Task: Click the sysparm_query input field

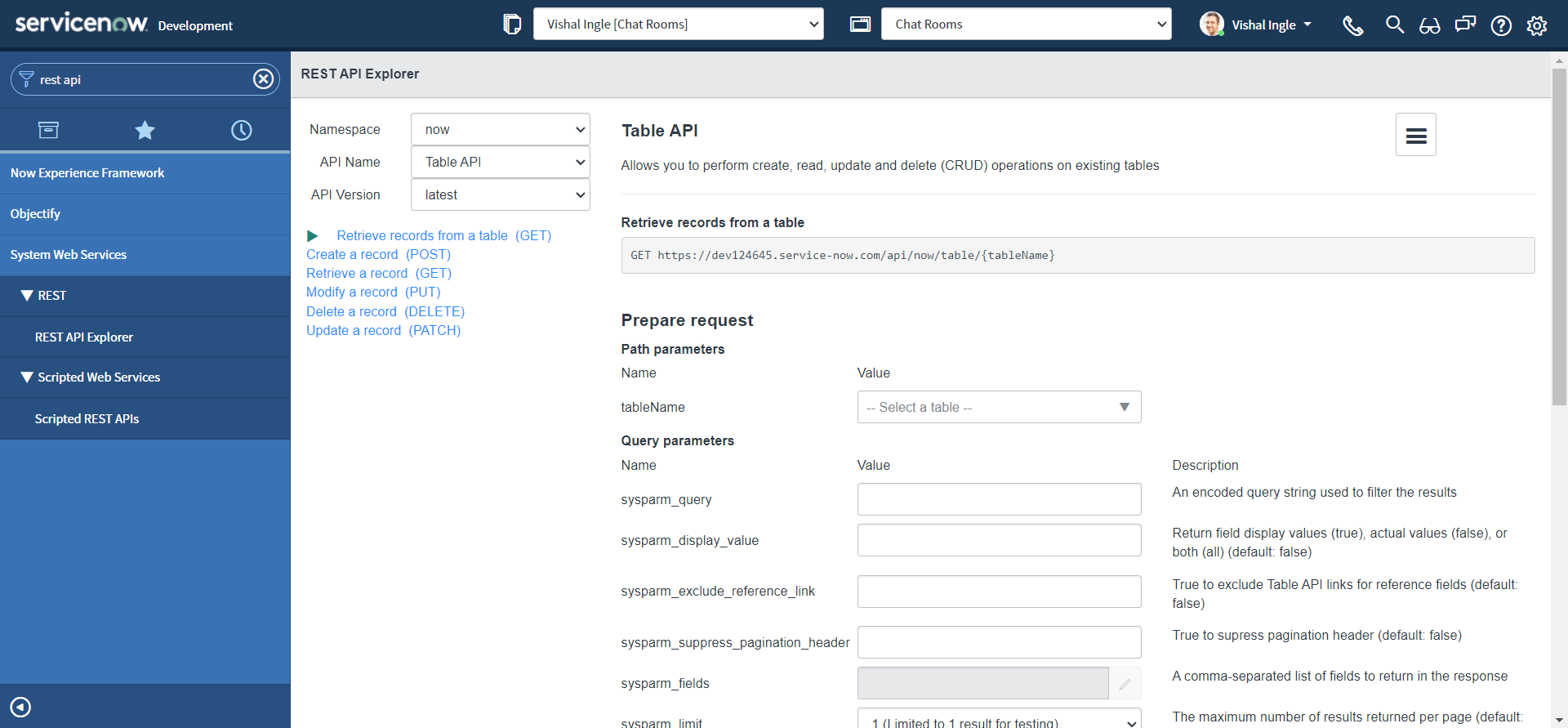Action: (999, 499)
